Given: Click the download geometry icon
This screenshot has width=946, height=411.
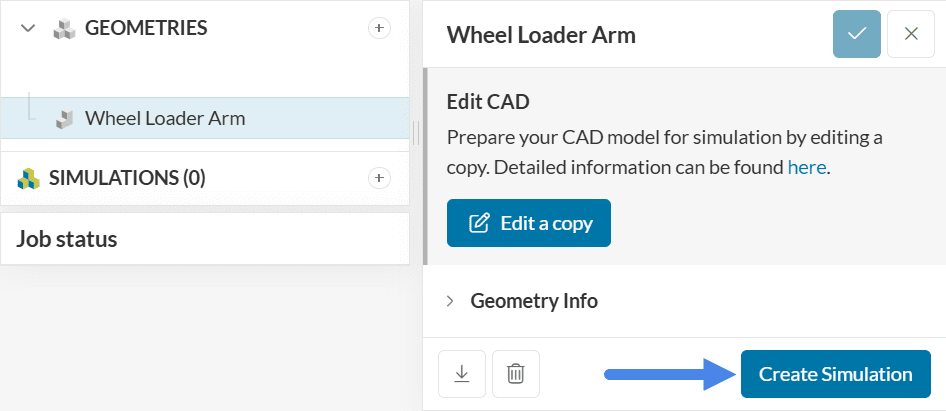Looking at the screenshot, I should click(461, 374).
